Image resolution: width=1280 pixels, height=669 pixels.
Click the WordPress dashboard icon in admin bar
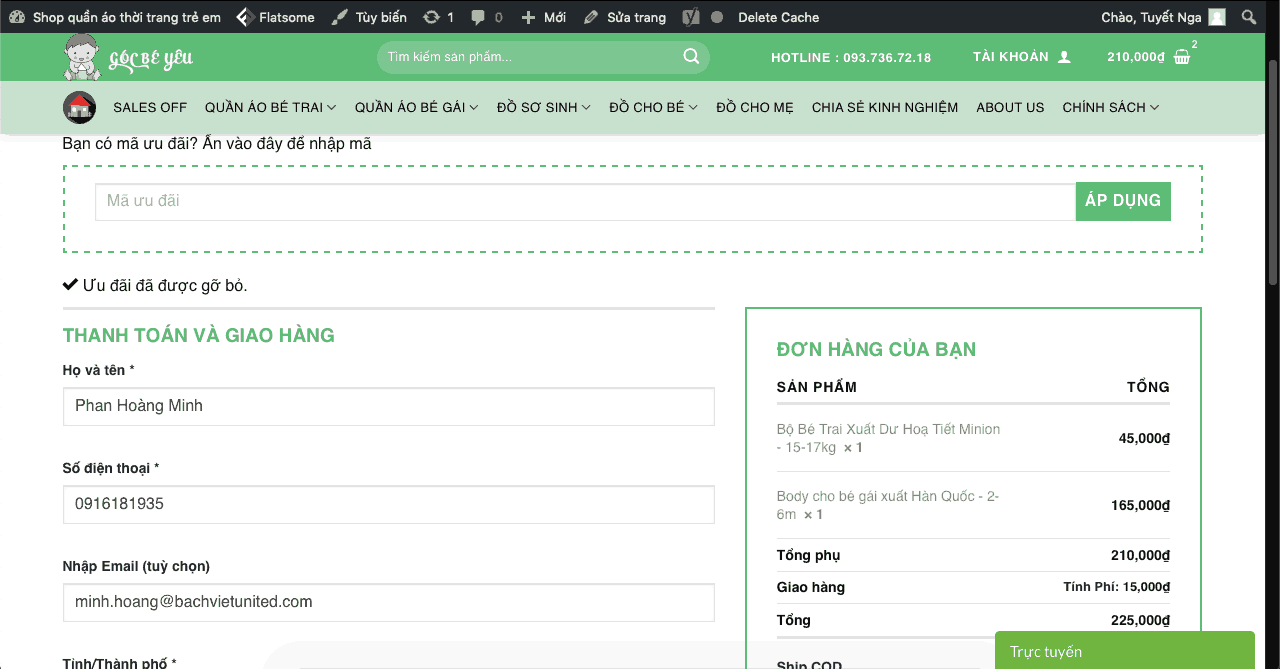(17, 17)
